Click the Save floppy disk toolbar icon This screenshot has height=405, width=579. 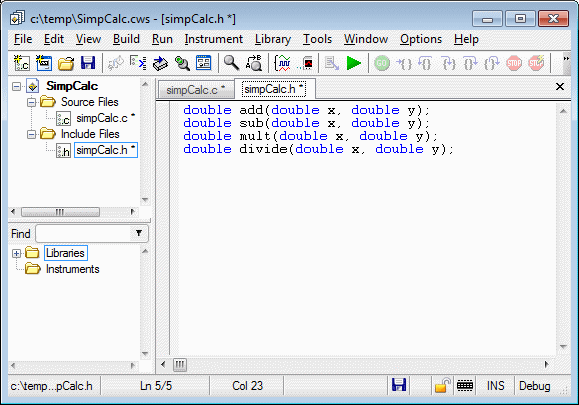tap(88, 63)
